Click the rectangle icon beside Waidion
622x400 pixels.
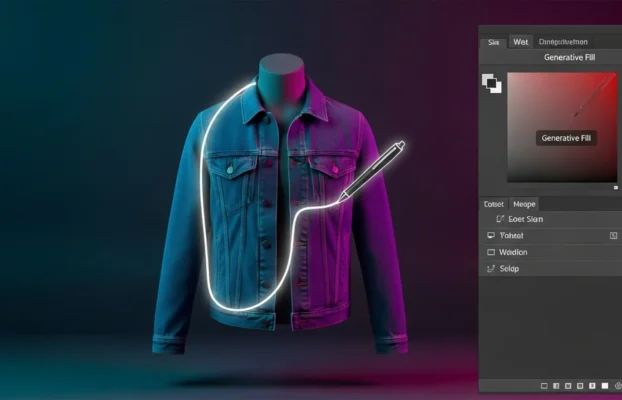[x=491, y=252]
